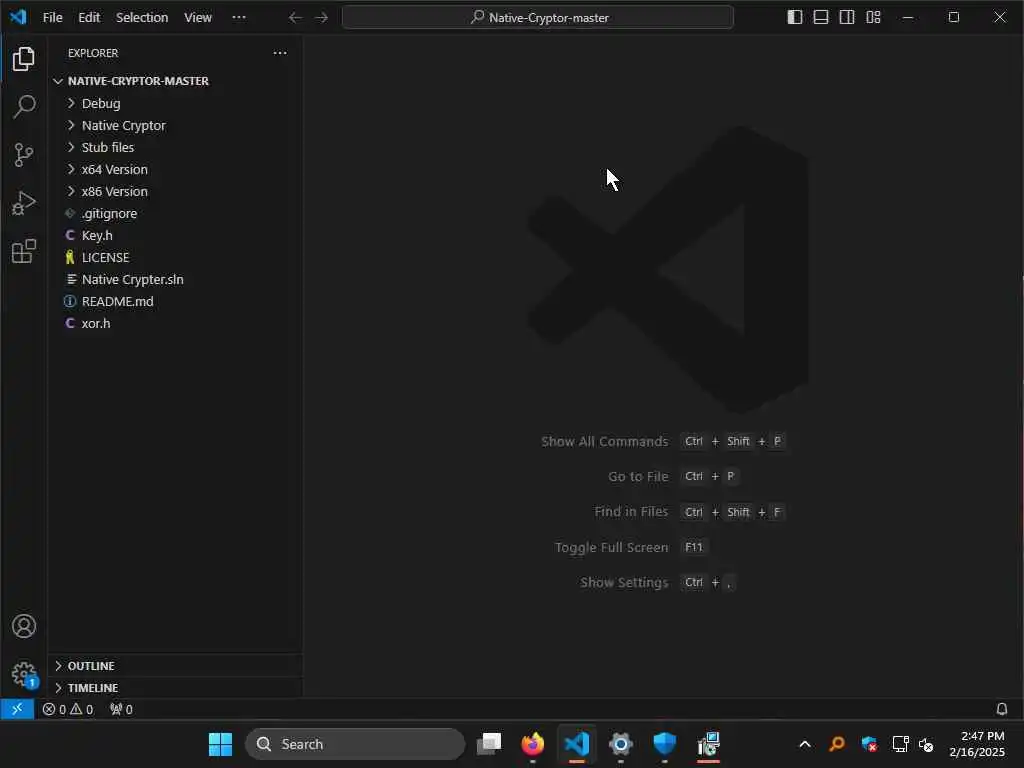Expand the x86 Version folder
The height and width of the screenshot is (768, 1024).
[175, 191]
